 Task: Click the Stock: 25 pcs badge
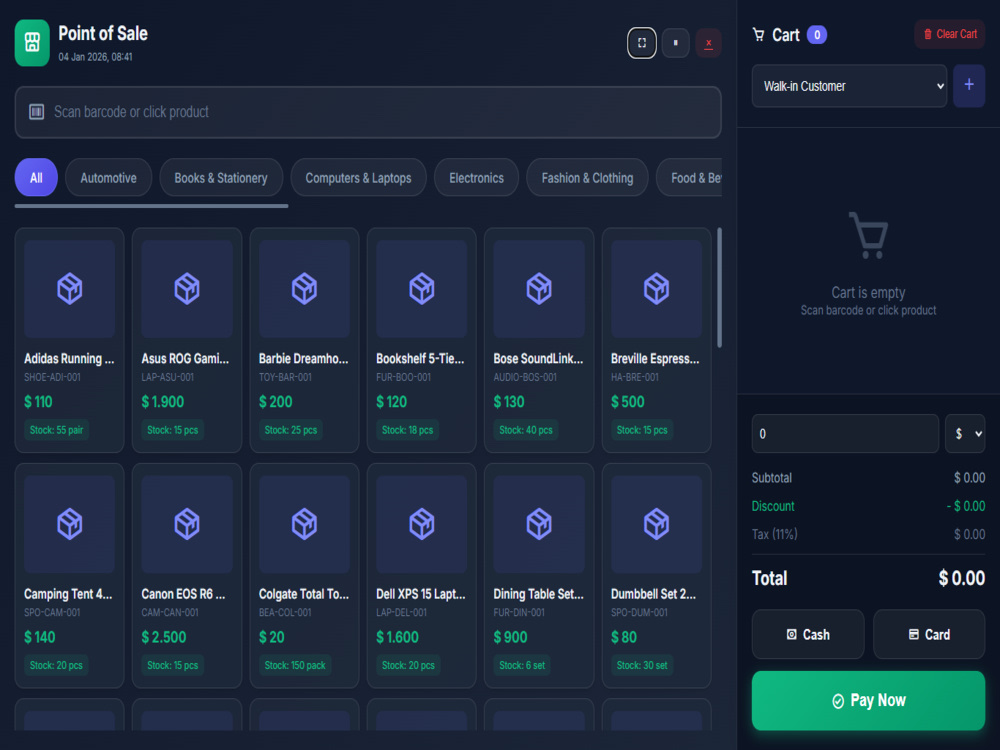tap(291, 430)
